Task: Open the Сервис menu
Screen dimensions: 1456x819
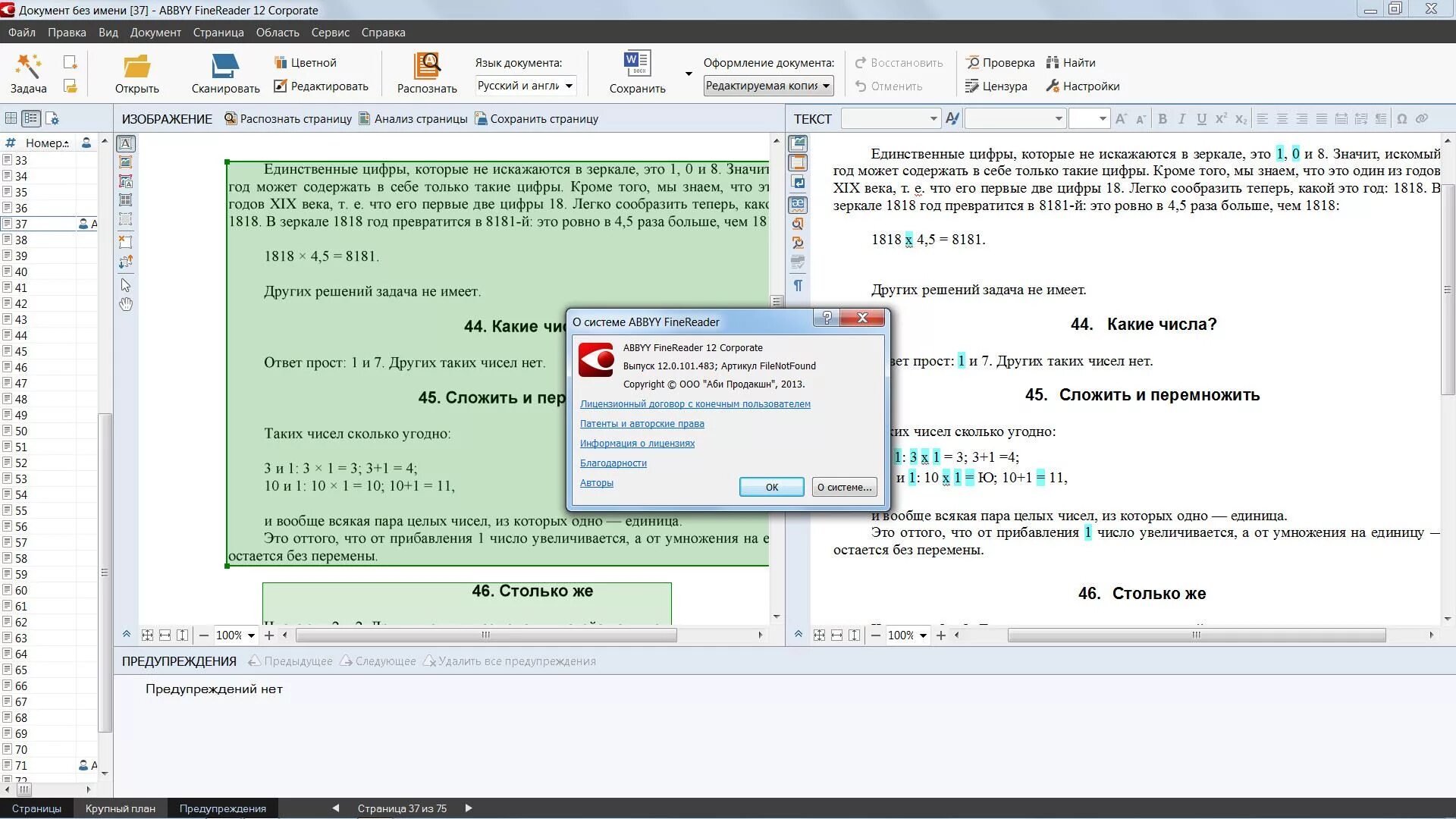Action: coord(330,33)
